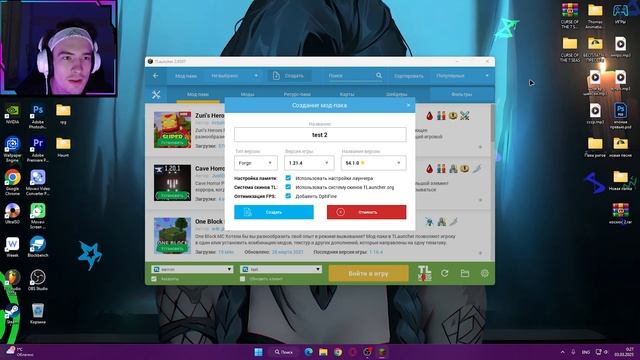The height and width of the screenshot is (360, 640).
Task: Open the 54.1.0 version name dropdown
Action: pos(373,163)
